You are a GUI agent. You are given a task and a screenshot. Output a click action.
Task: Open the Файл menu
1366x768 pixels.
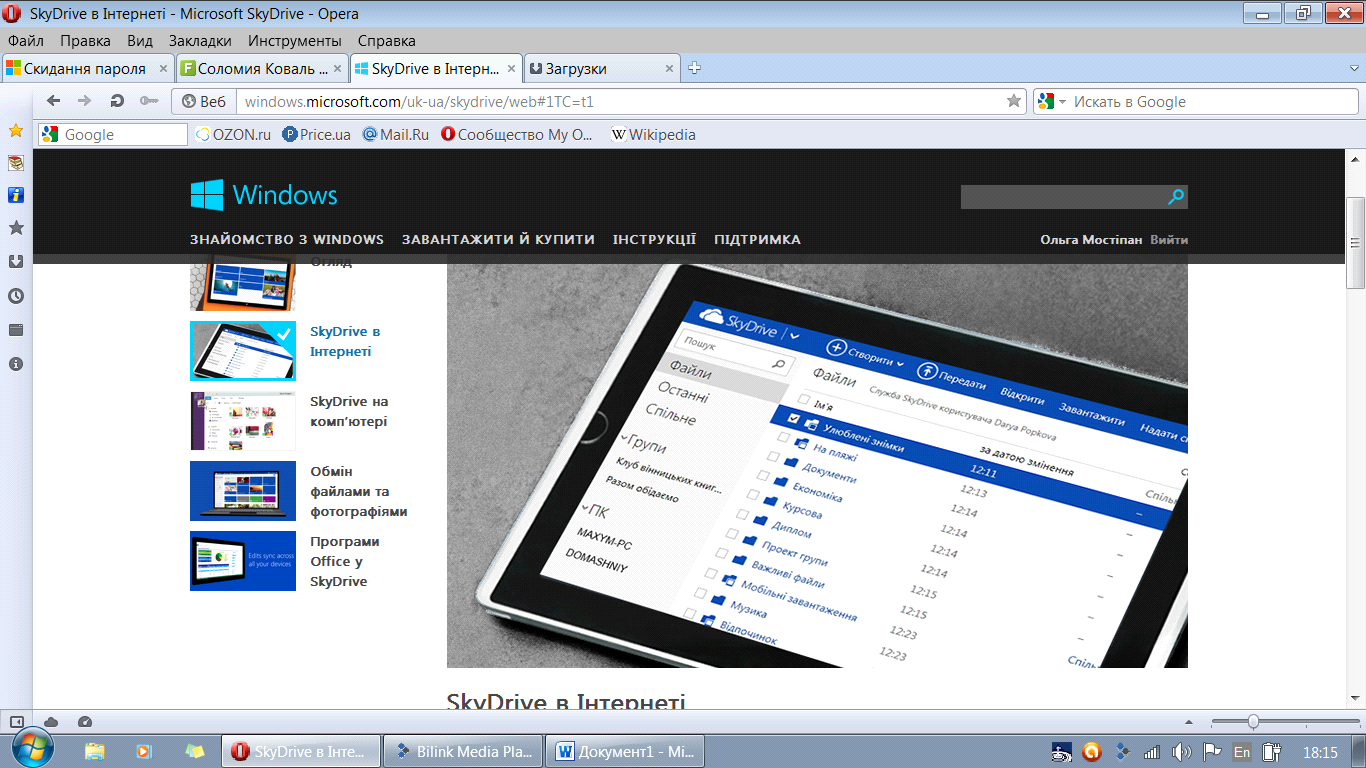click(x=26, y=41)
